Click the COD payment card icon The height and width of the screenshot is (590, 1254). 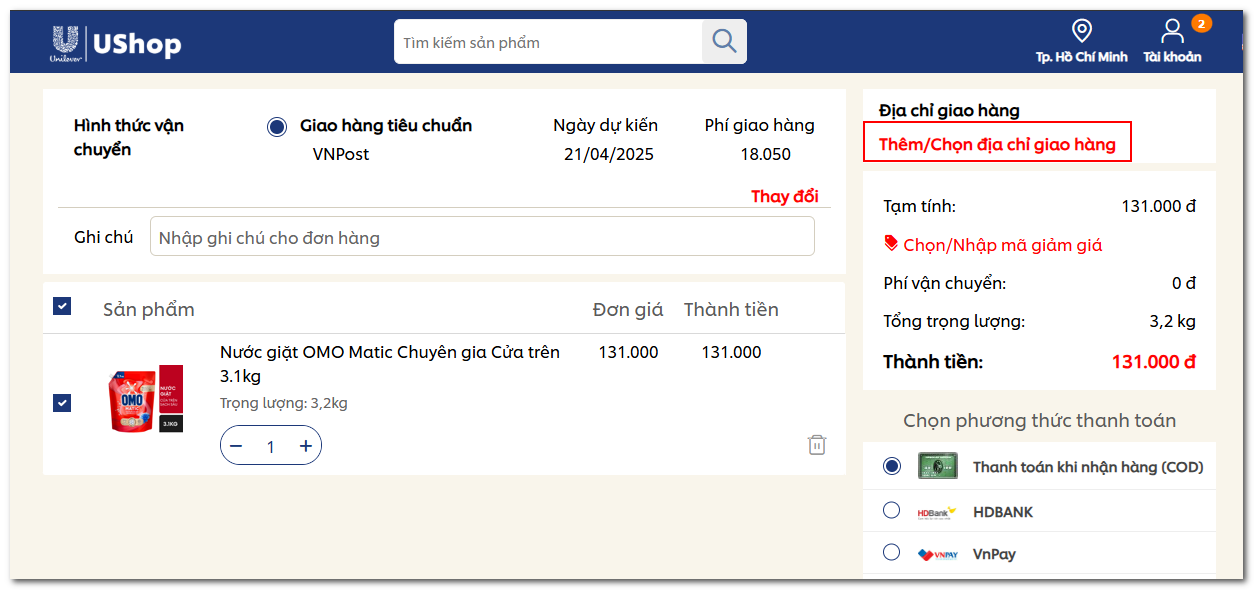[x=938, y=467]
